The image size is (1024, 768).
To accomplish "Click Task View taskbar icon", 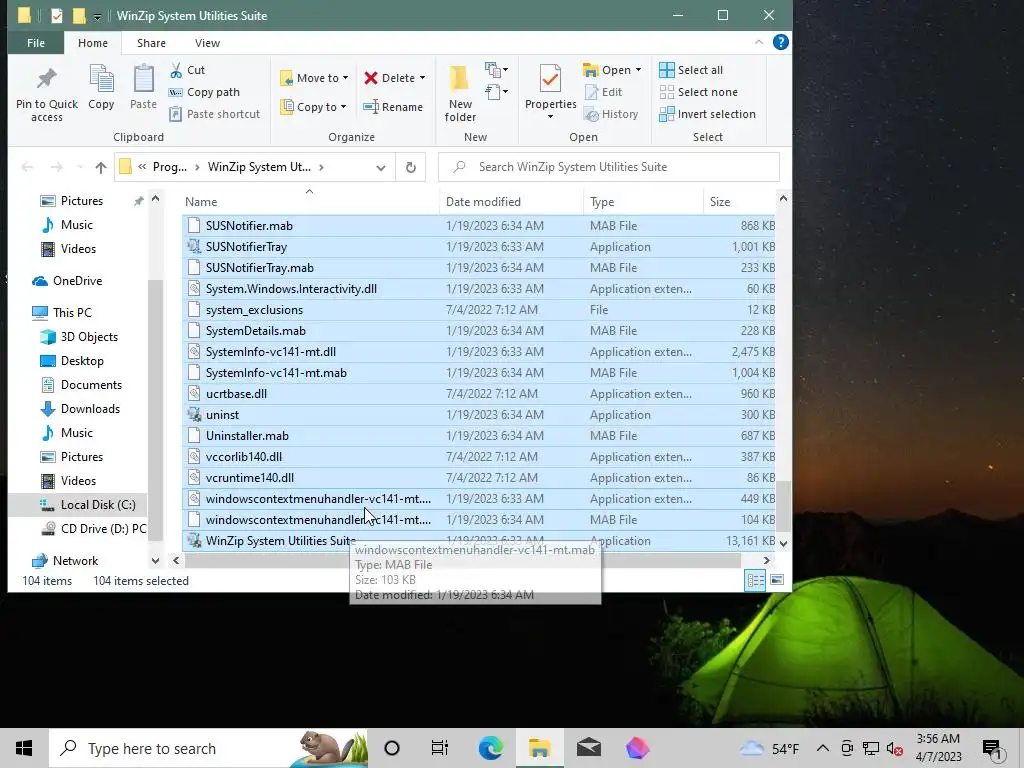I will [440, 748].
